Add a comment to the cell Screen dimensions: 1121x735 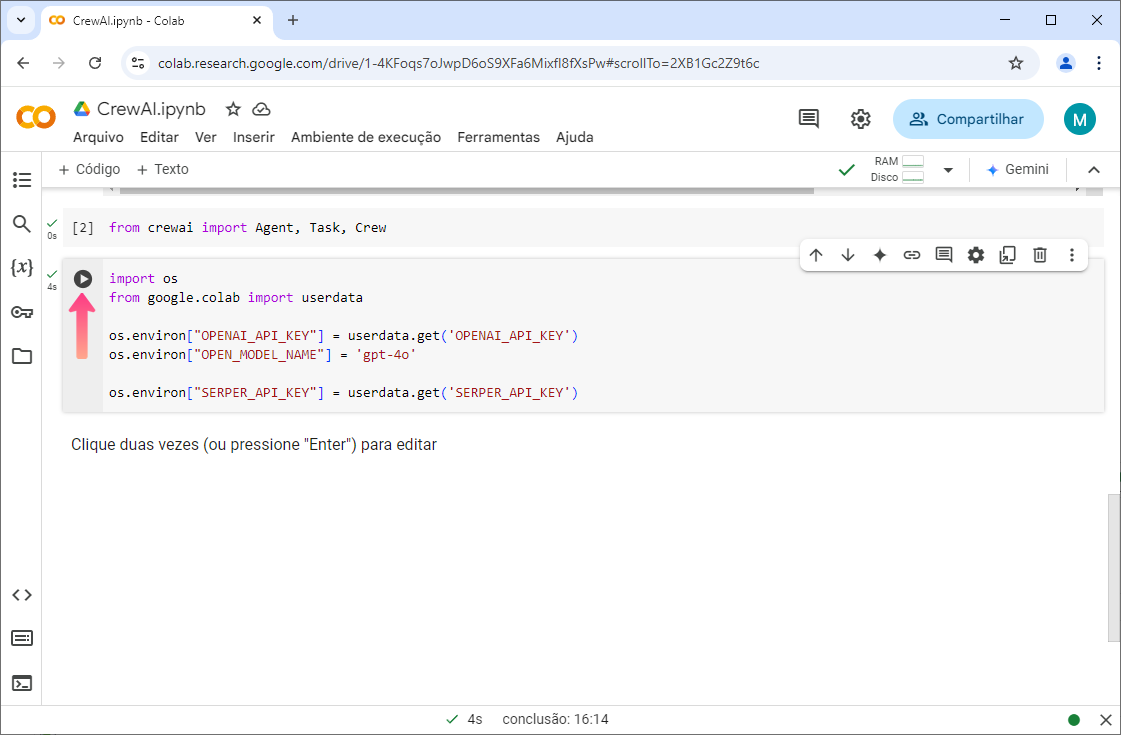tap(944, 255)
